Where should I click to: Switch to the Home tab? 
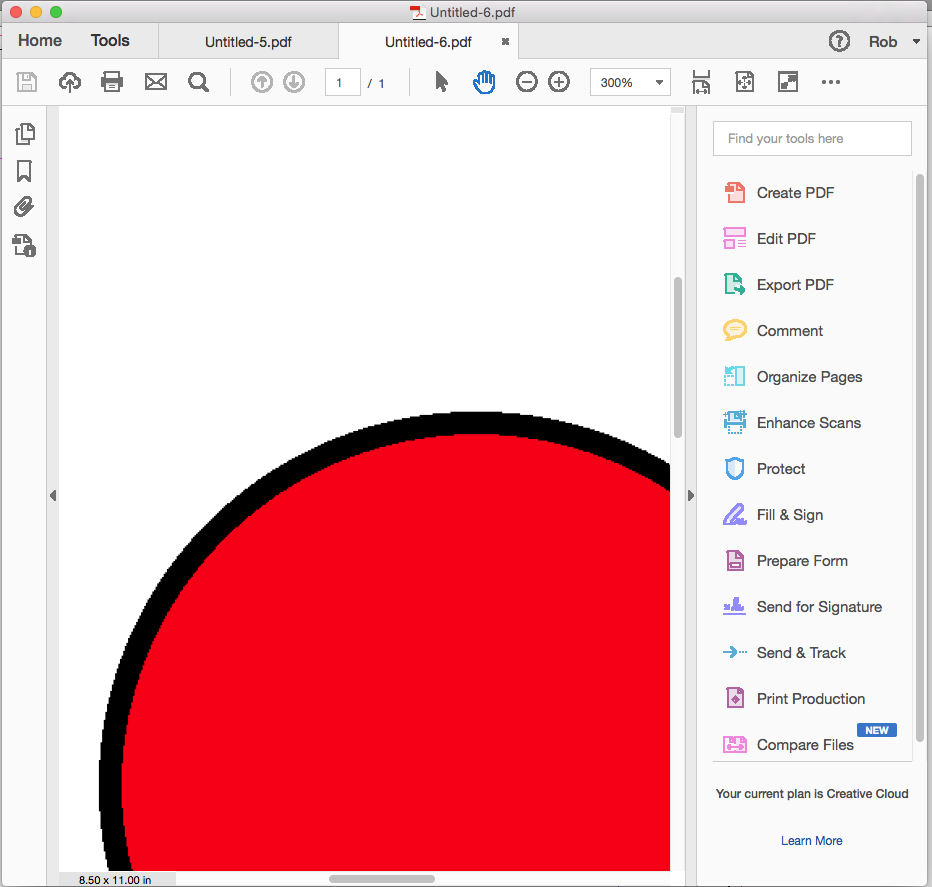point(39,40)
